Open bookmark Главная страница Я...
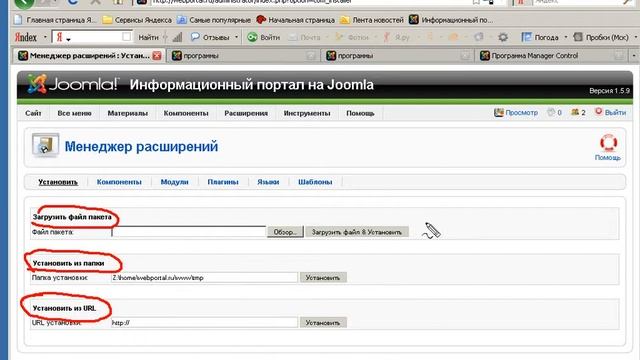This screenshot has height=360, width=640. (x=55, y=20)
